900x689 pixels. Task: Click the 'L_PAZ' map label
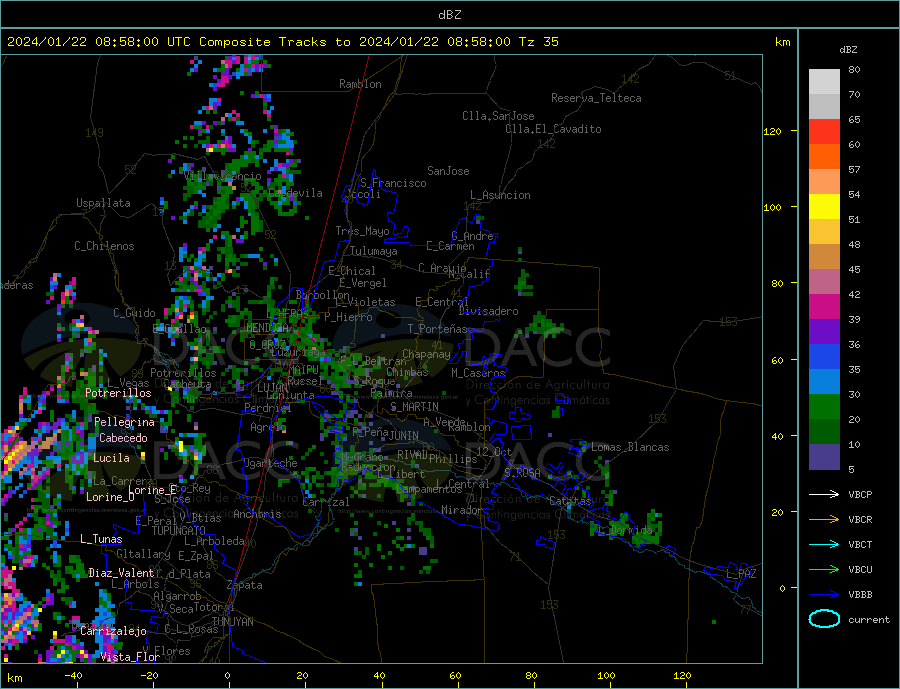point(741,574)
